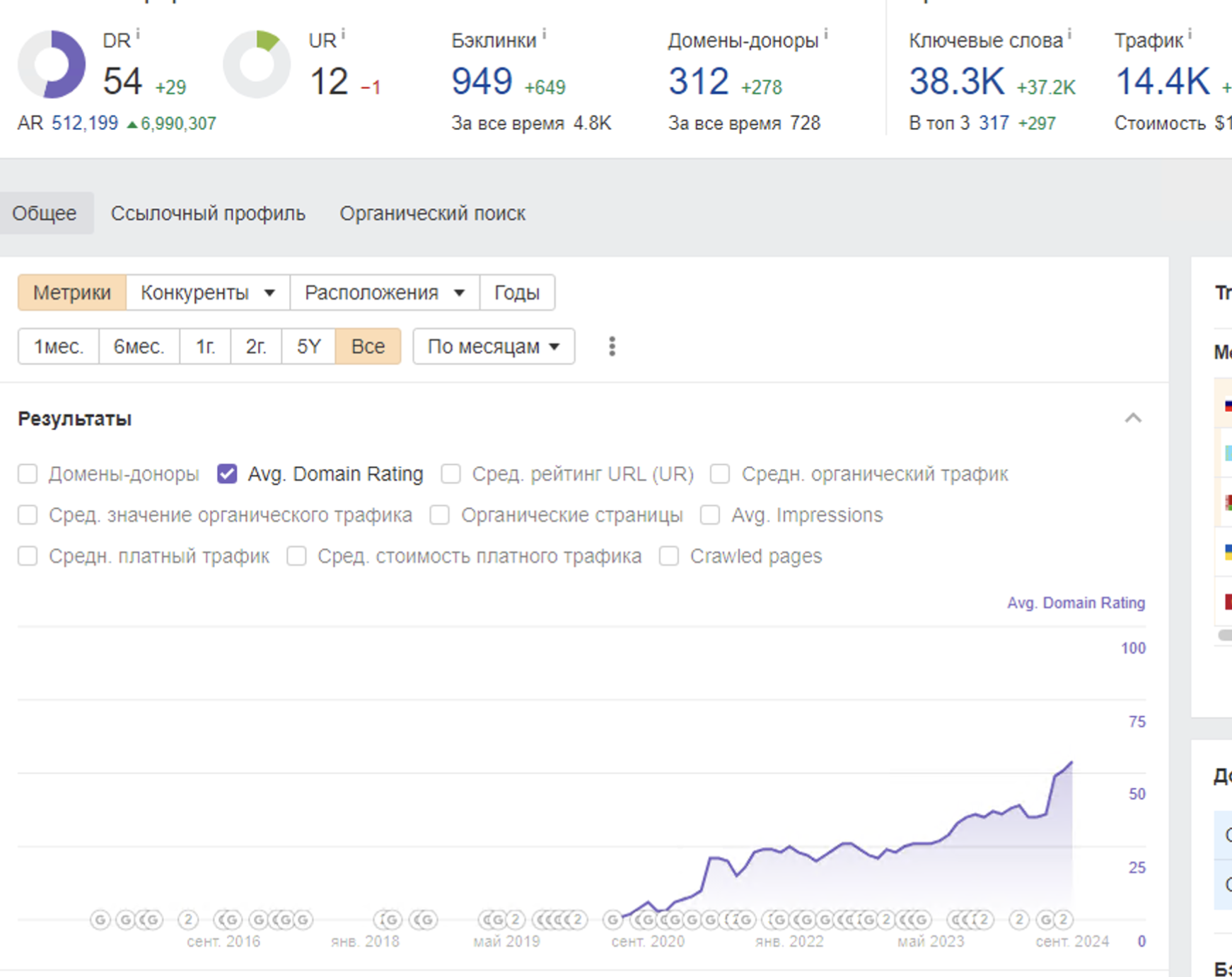Screen dimensions: 1232x977
Task: Open the three-dot chart options menu
Action: pos(612,346)
